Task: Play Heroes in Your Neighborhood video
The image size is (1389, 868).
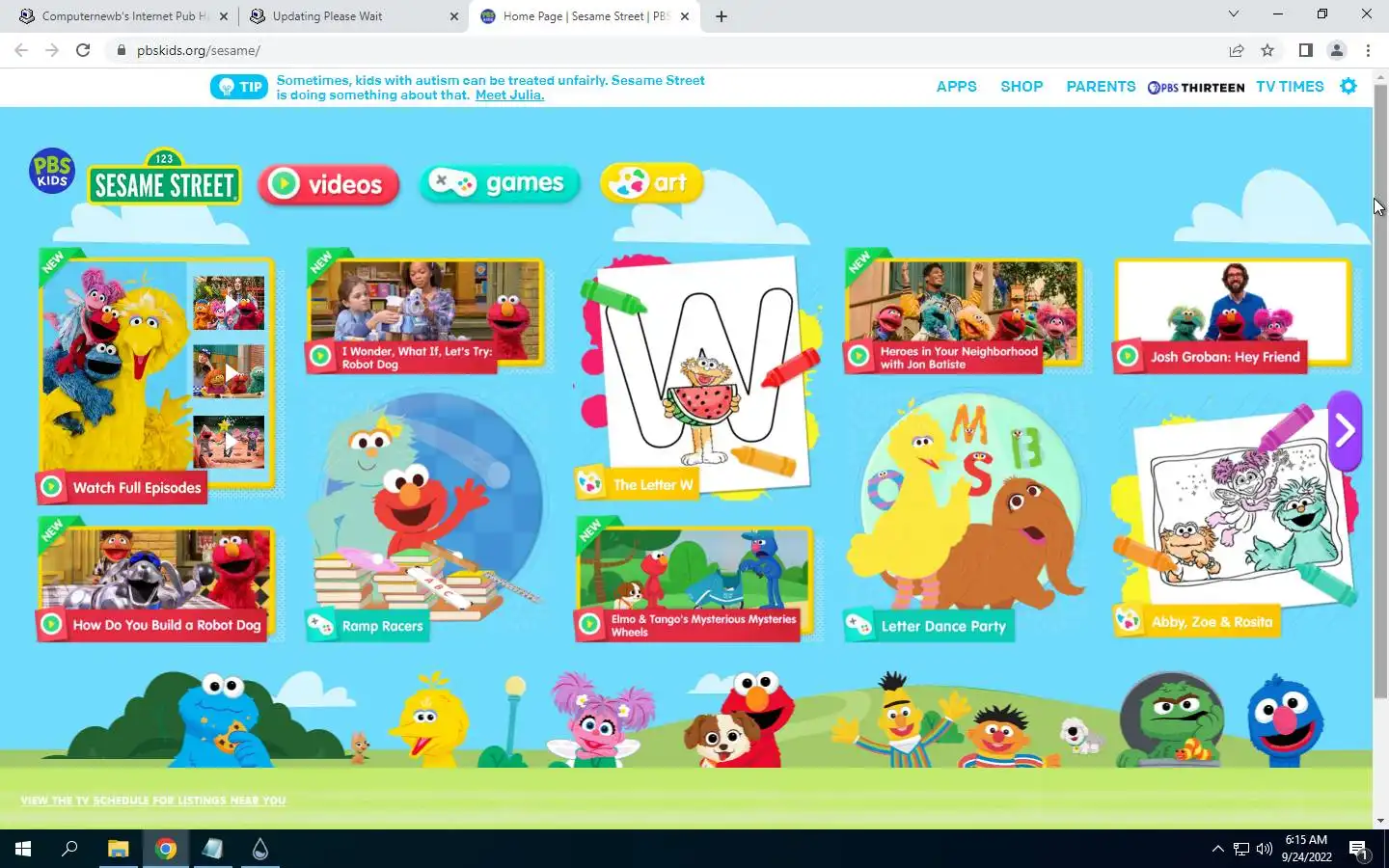Action: point(963,313)
